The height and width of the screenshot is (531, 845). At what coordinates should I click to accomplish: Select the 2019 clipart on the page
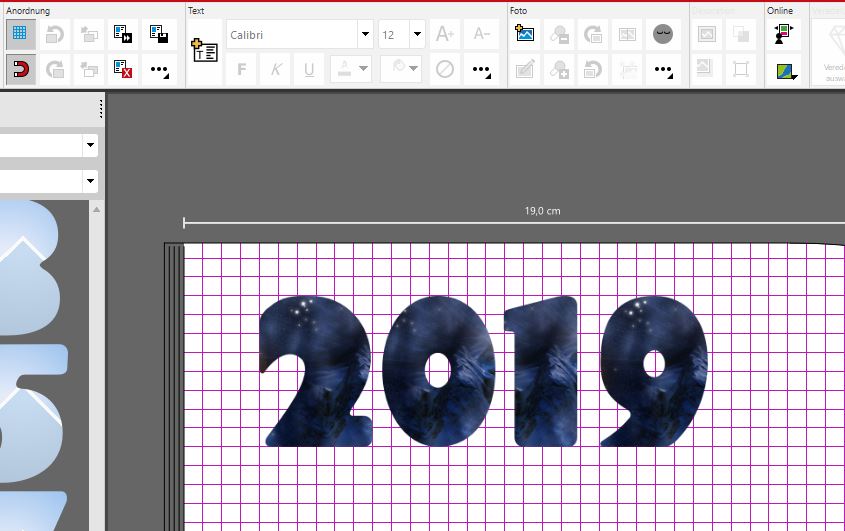(484, 372)
